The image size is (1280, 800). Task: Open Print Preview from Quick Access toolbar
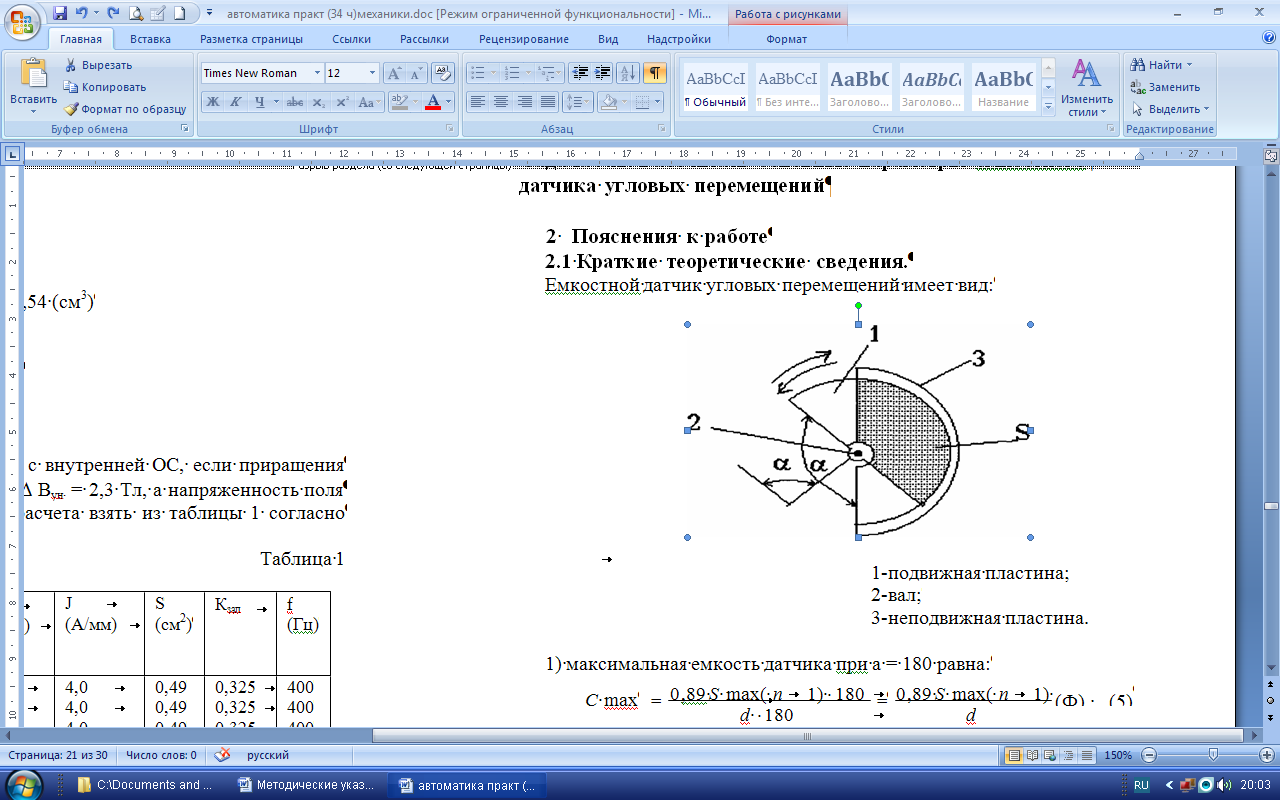coord(136,13)
